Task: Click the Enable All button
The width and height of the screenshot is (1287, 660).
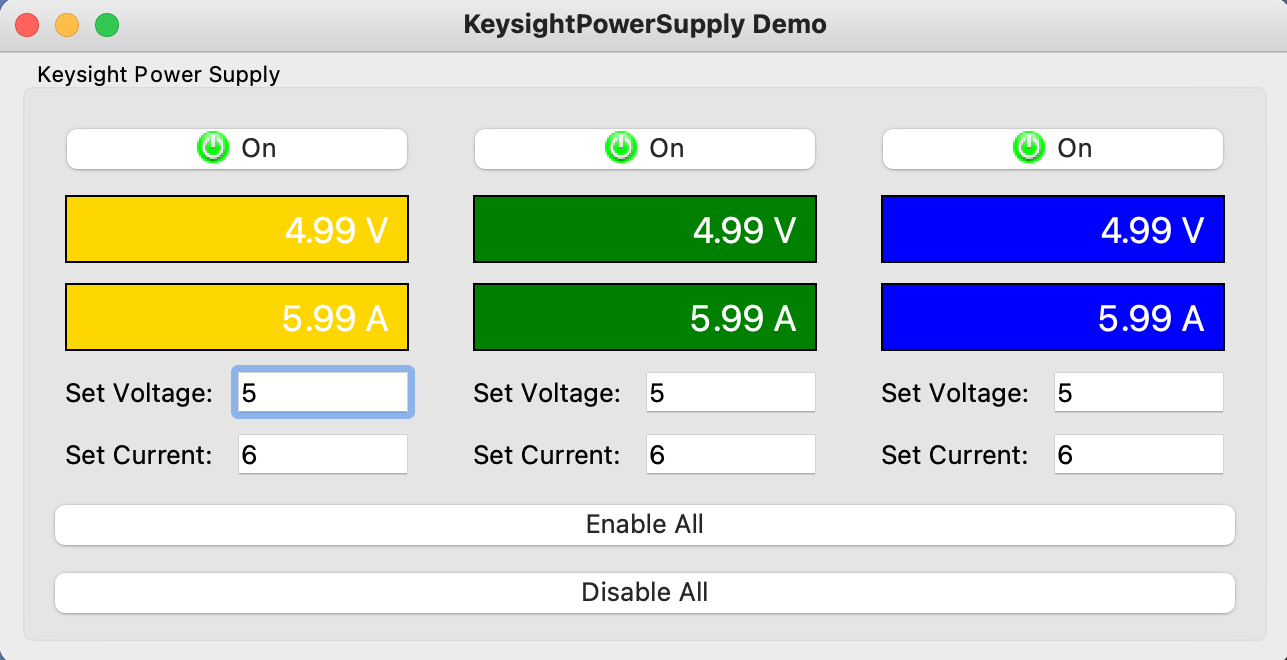Action: [x=645, y=525]
